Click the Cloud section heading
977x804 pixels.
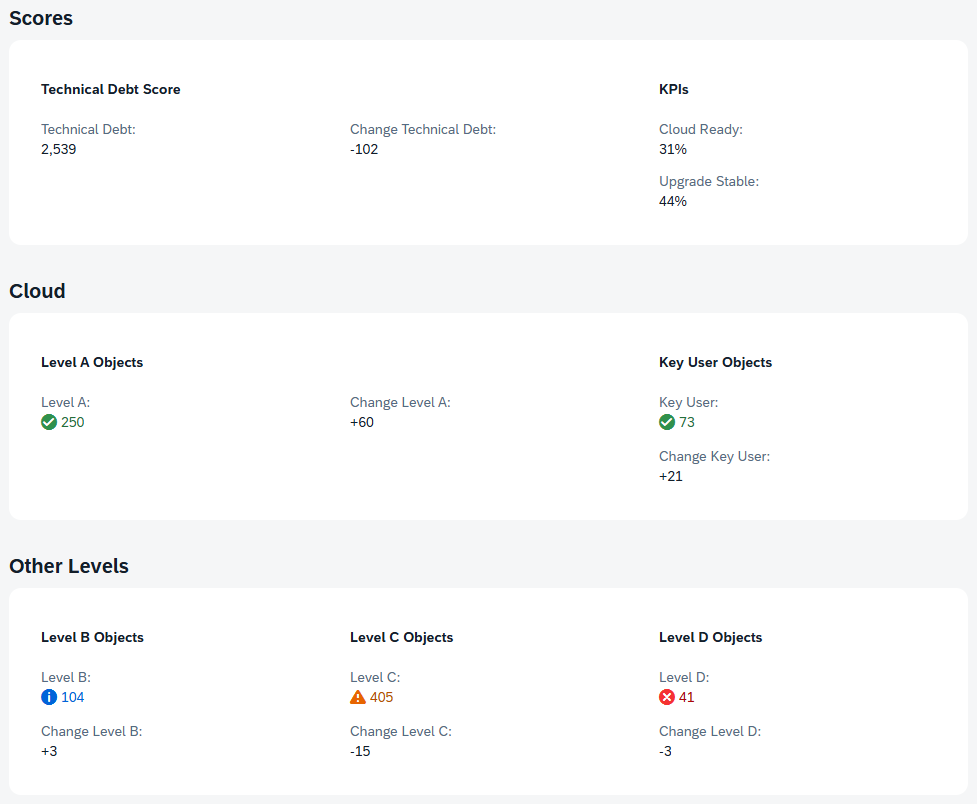pyautogui.click(x=37, y=291)
